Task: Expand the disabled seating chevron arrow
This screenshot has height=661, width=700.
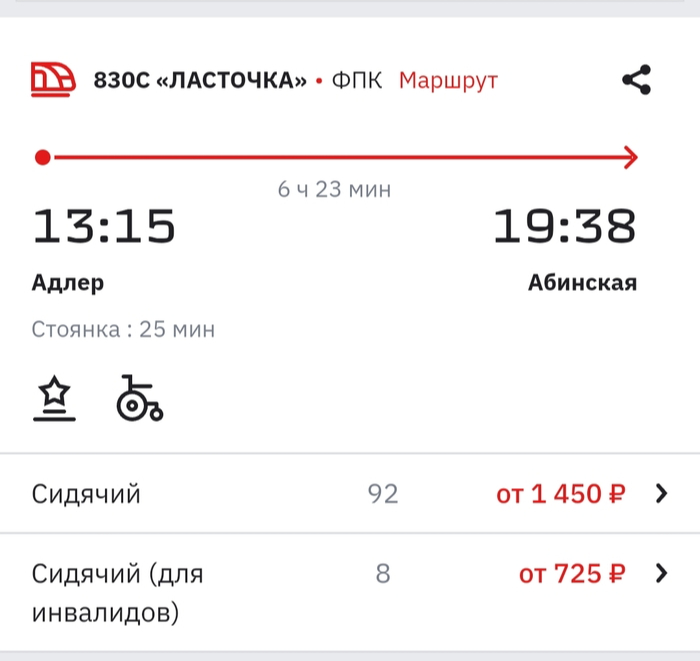Action: coord(660,573)
